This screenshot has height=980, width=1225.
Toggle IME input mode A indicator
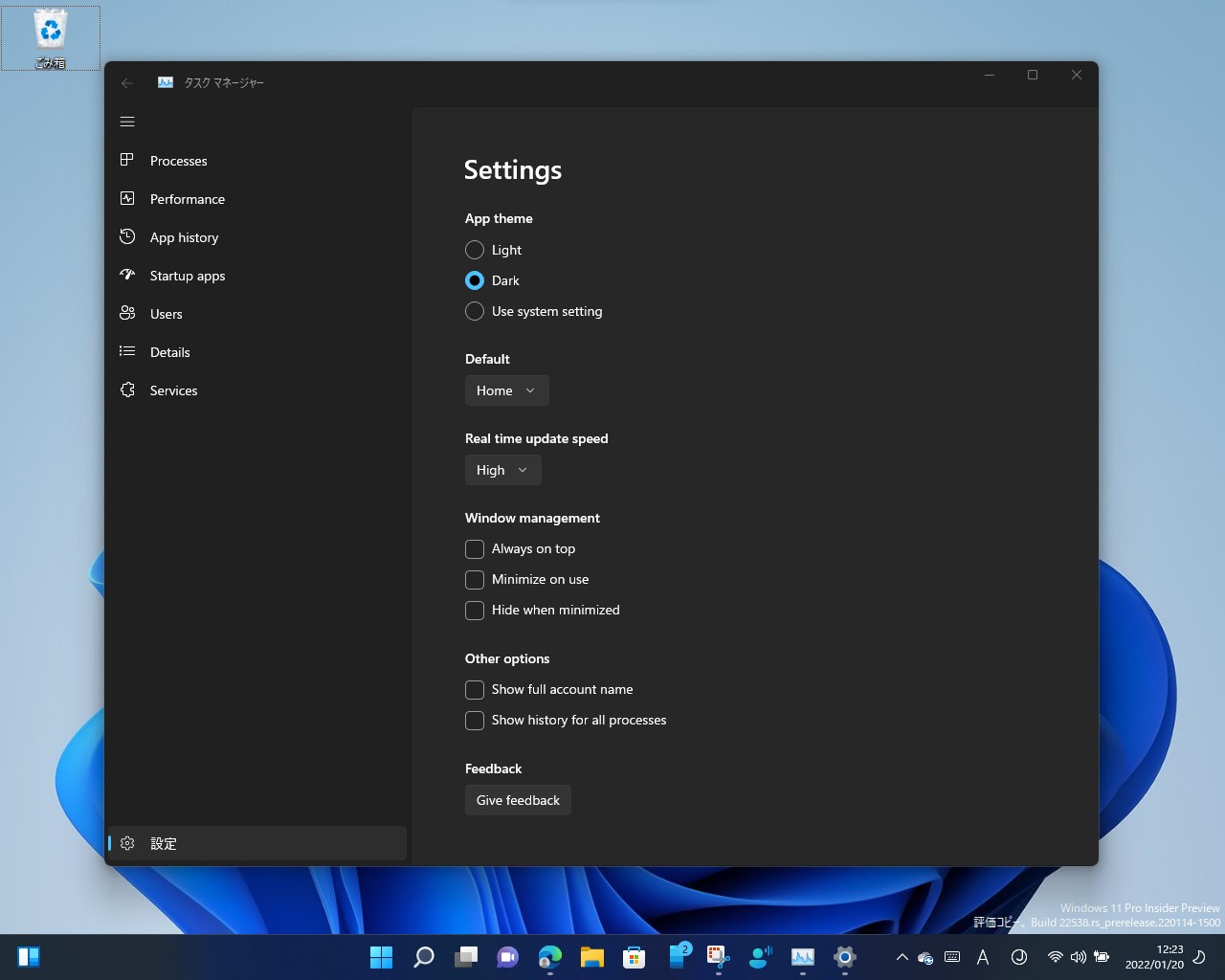point(983,957)
